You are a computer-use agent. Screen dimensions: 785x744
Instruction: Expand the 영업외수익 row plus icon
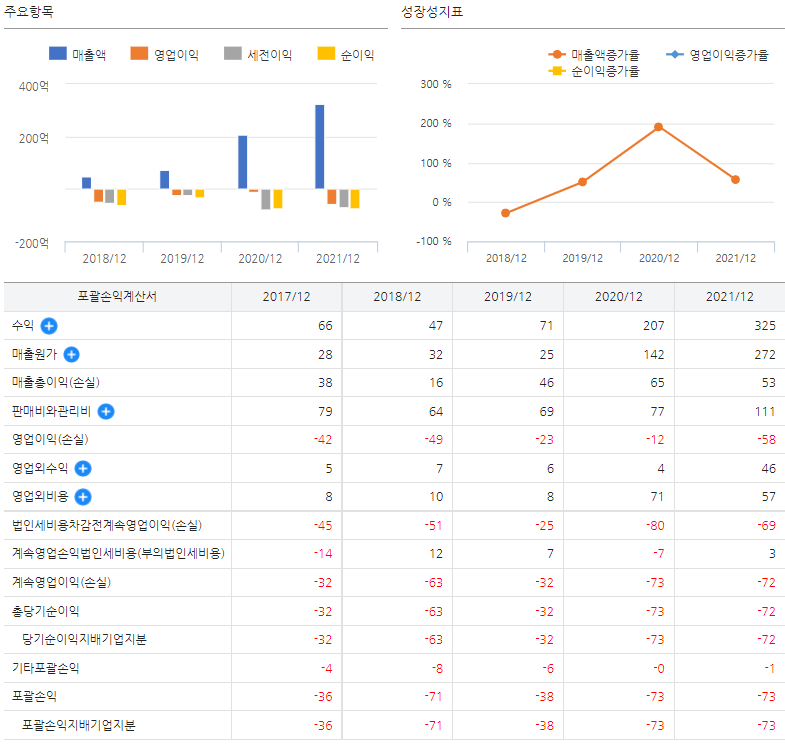click(x=83, y=469)
